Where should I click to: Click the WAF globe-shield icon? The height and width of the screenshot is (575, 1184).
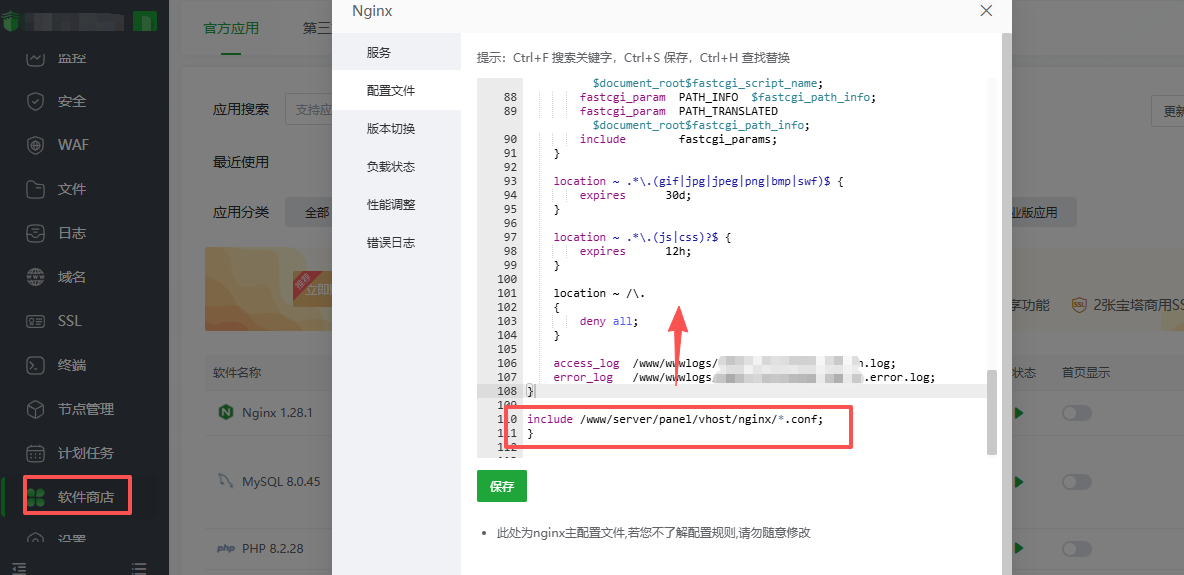pyautogui.click(x=35, y=145)
